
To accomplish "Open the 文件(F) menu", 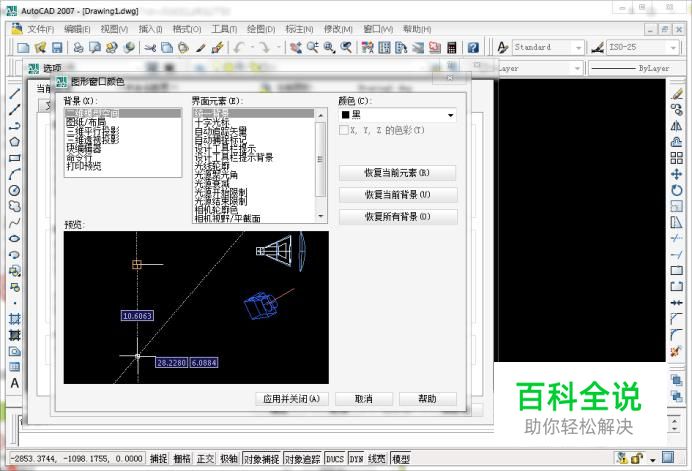I will [40, 29].
